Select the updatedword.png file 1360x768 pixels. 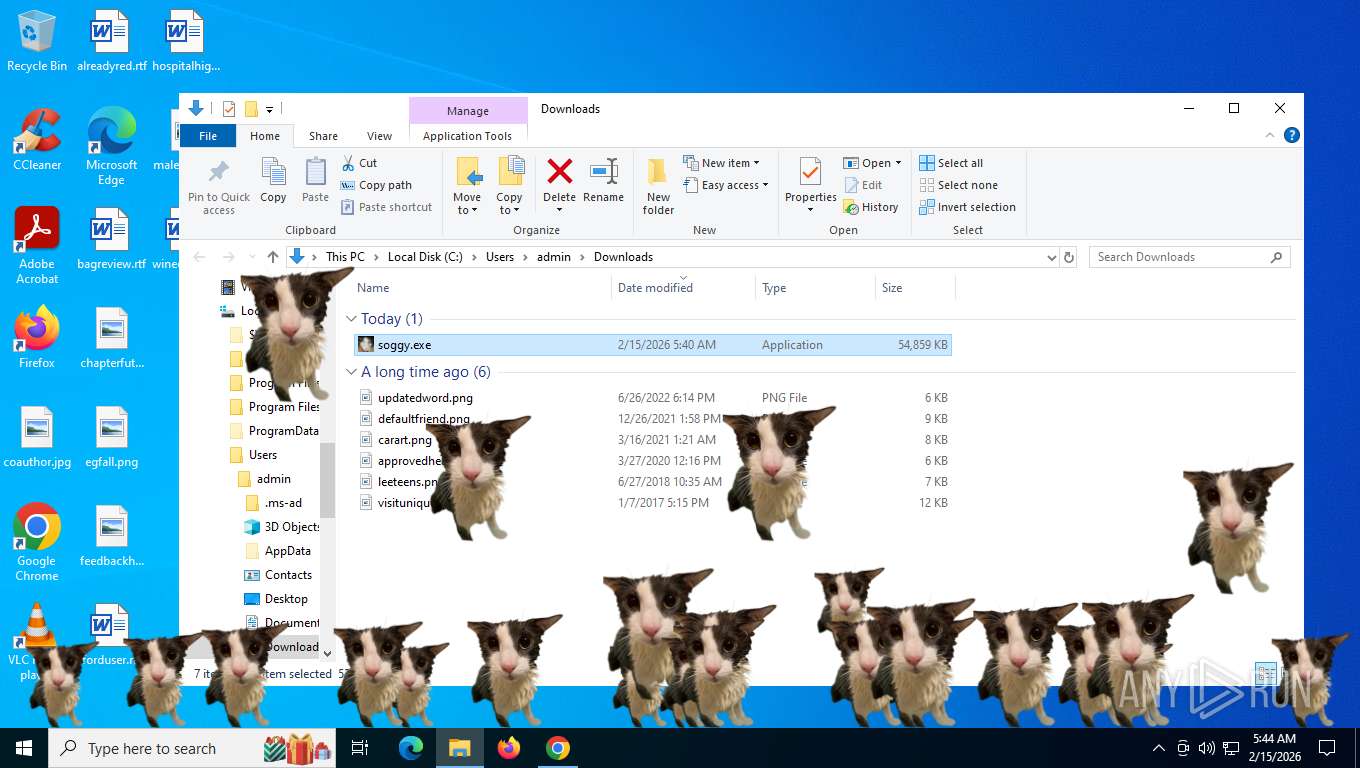653,398
